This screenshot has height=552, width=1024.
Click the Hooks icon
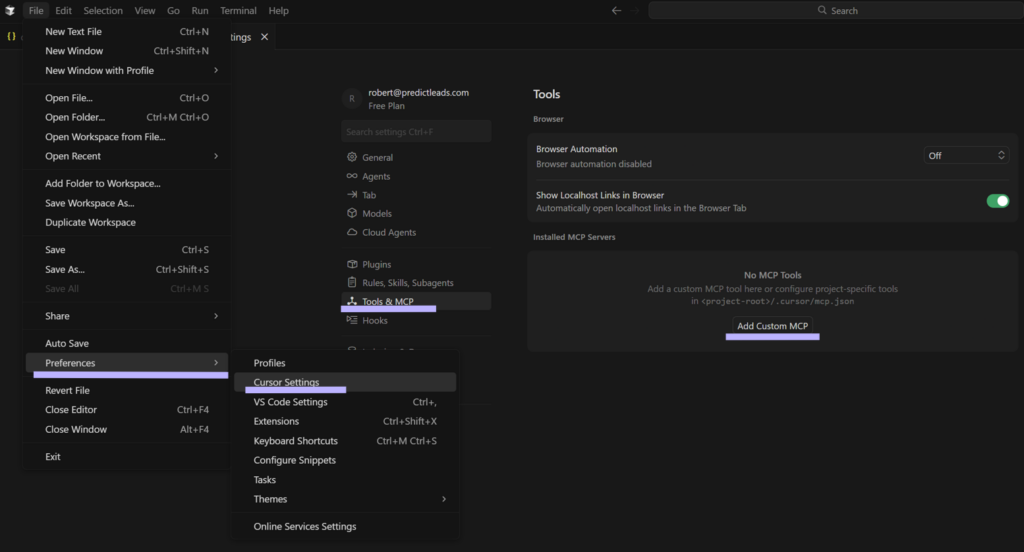pyautogui.click(x=352, y=320)
